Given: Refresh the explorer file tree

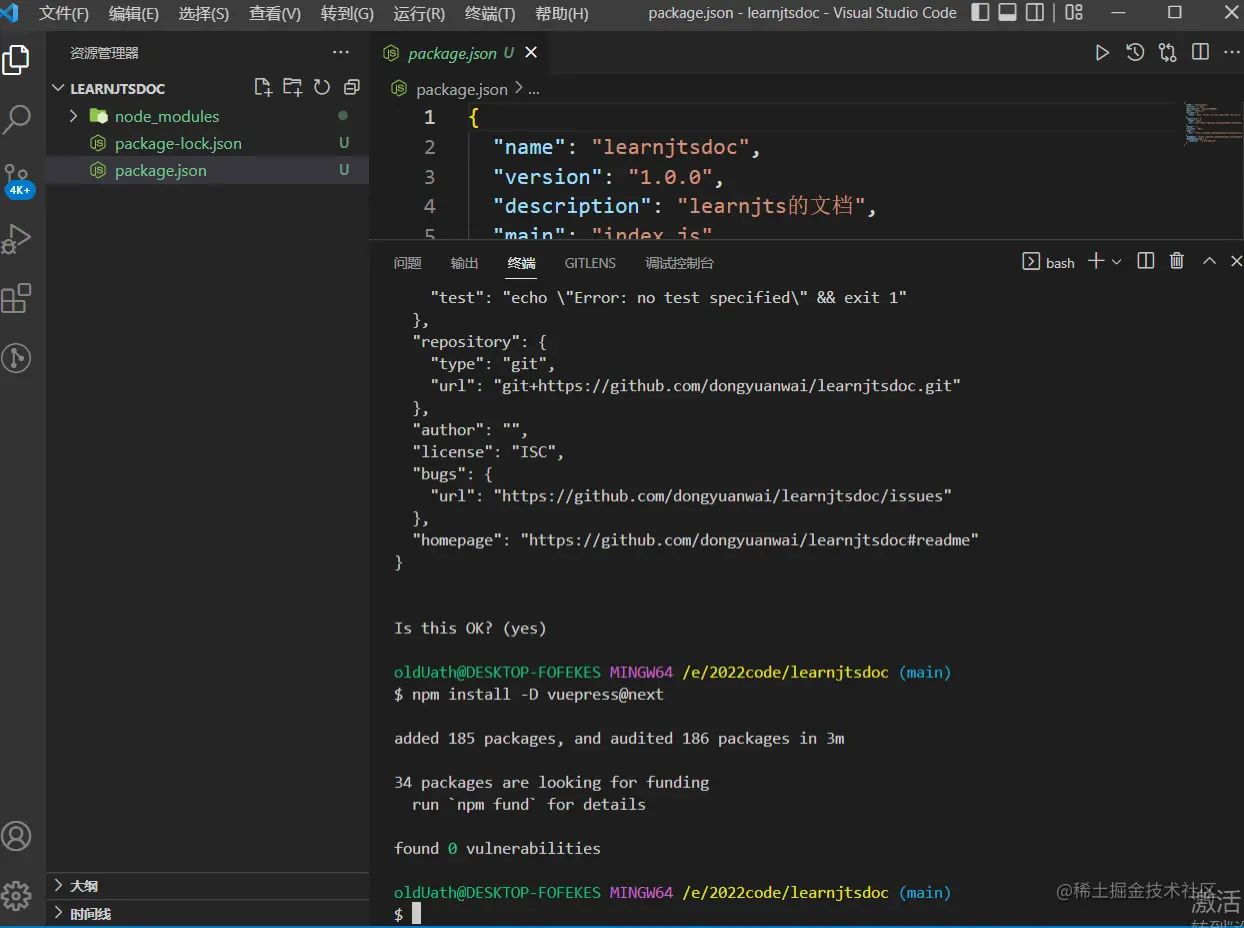Looking at the screenshot, I should tap(322, 87).
